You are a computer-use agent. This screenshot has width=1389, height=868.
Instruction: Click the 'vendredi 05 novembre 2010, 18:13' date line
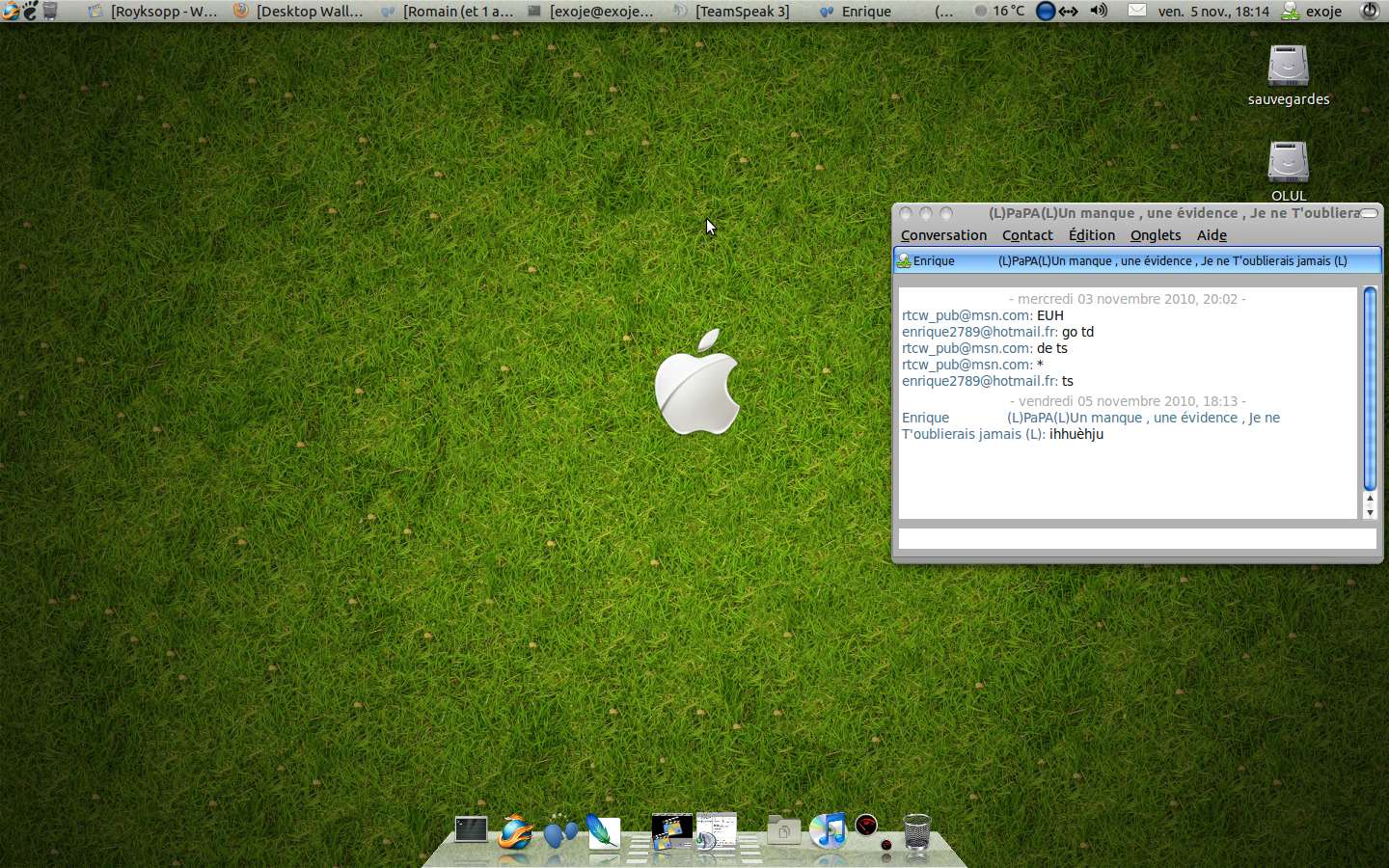1128,401
